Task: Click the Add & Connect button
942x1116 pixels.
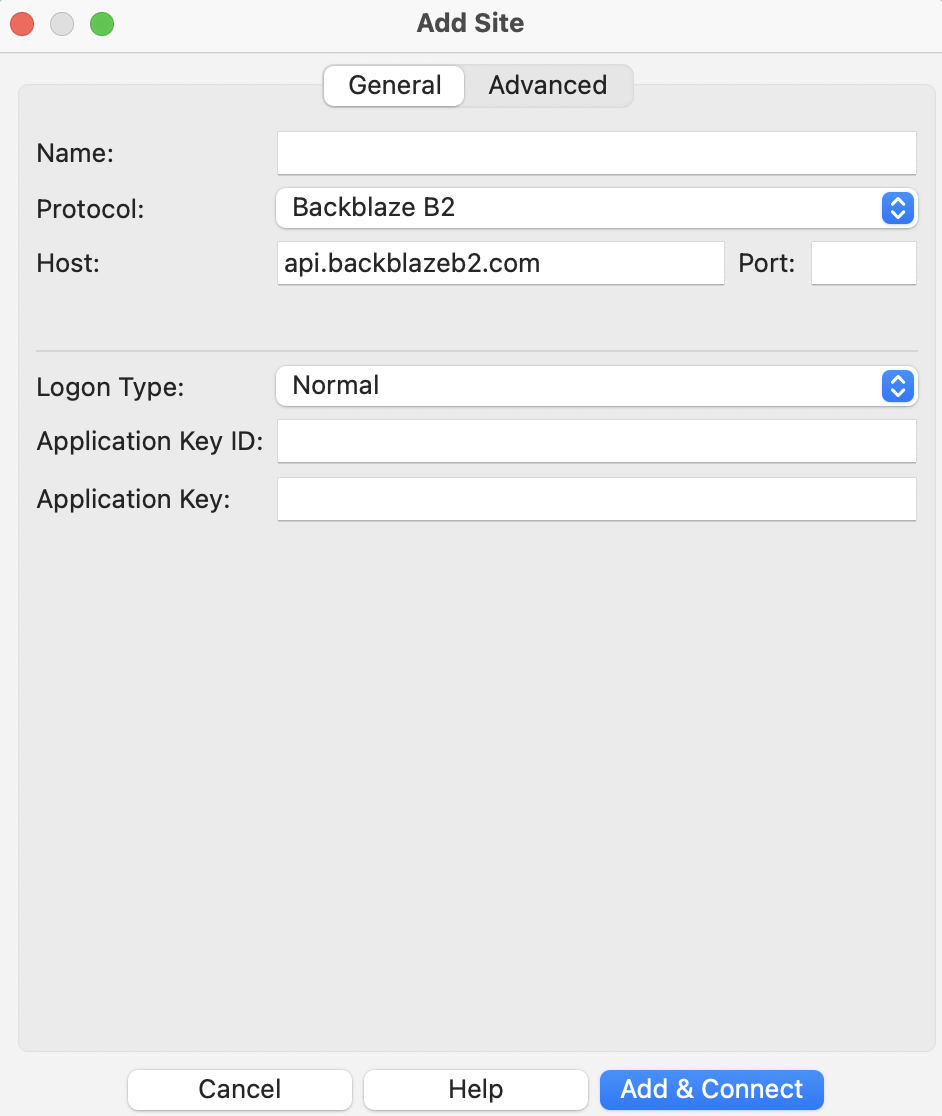Action: (711, 1090)
